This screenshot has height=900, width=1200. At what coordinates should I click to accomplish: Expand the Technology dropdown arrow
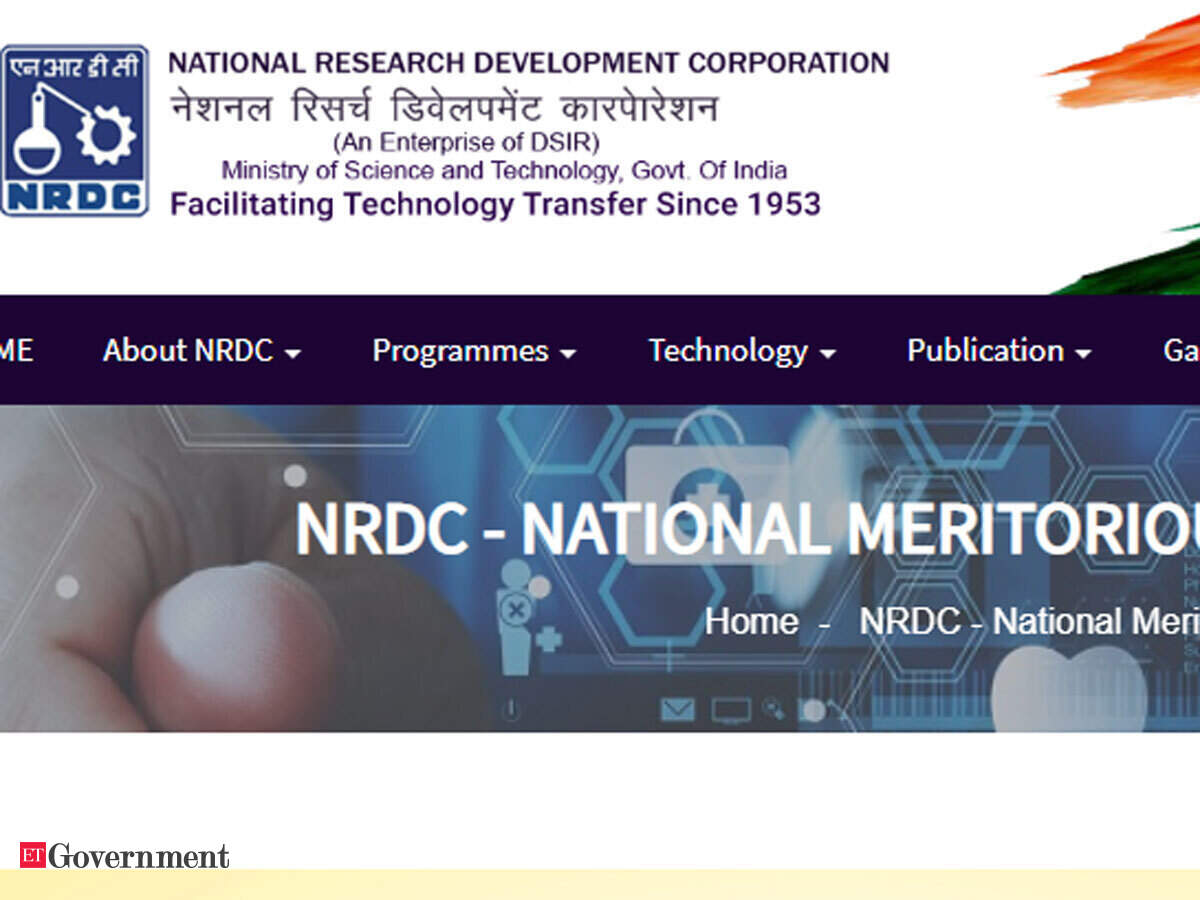click(827, 354)
